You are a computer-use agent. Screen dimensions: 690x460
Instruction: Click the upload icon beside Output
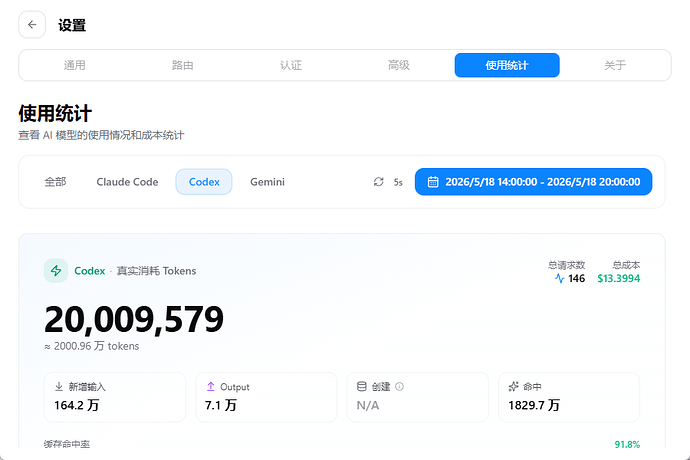[211, 386]
